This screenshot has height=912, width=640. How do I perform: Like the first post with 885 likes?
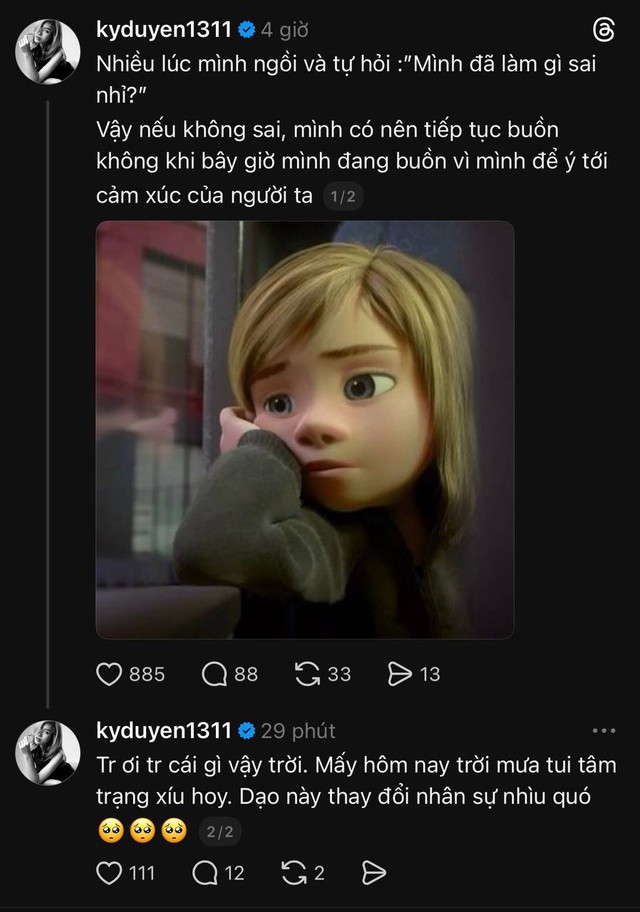tap(109, 675)
